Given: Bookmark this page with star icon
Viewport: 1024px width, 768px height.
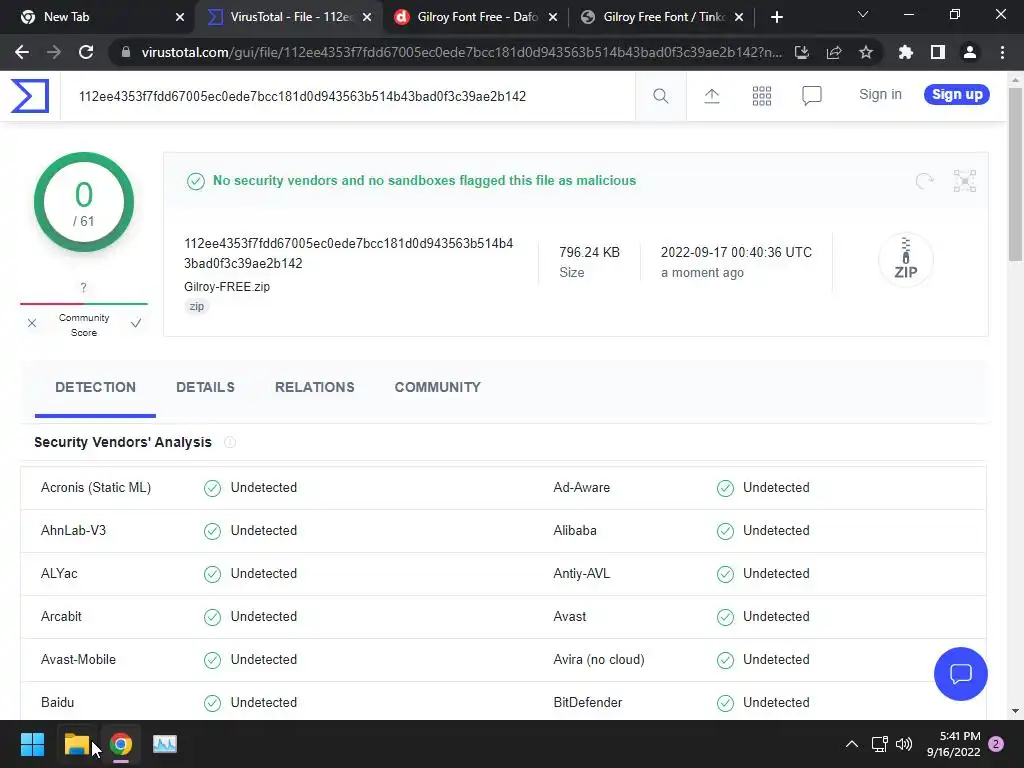Looking at the screenshot, I should pos(866,52).
